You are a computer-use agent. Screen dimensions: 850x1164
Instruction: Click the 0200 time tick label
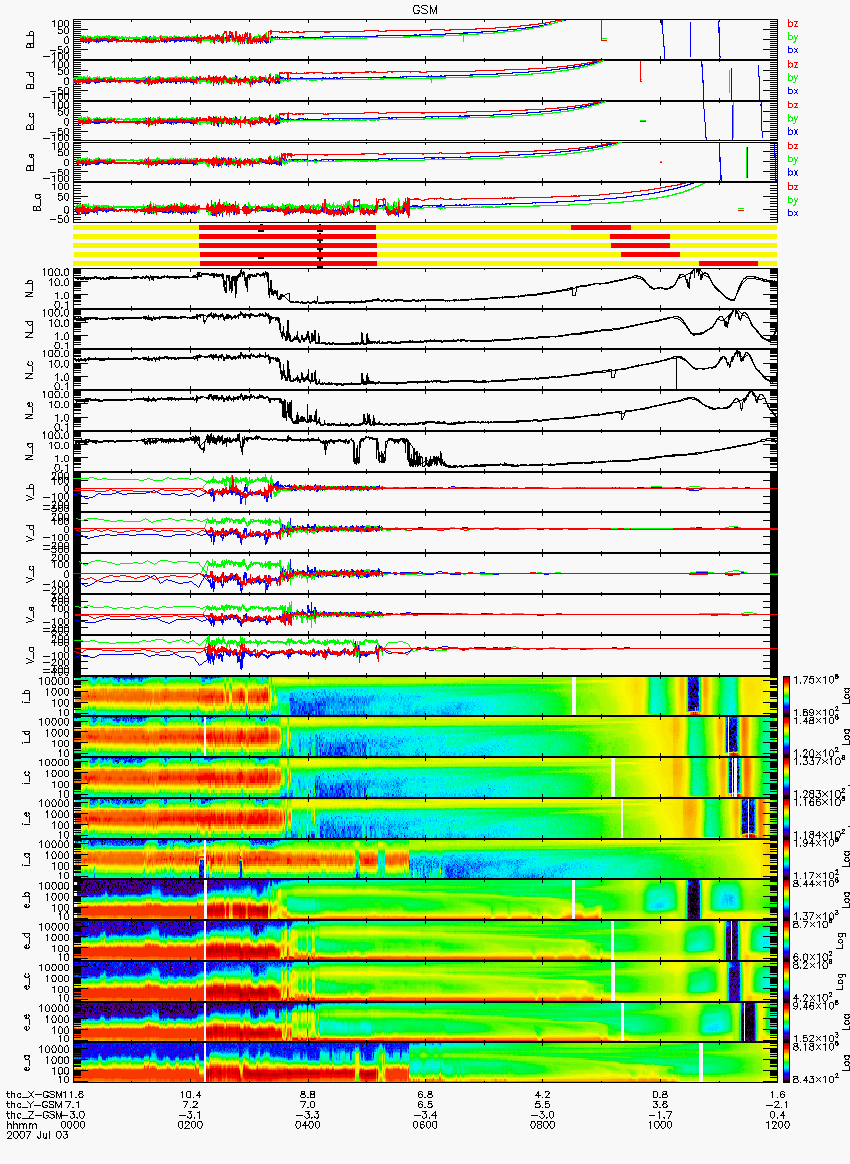click(190, 1125)
